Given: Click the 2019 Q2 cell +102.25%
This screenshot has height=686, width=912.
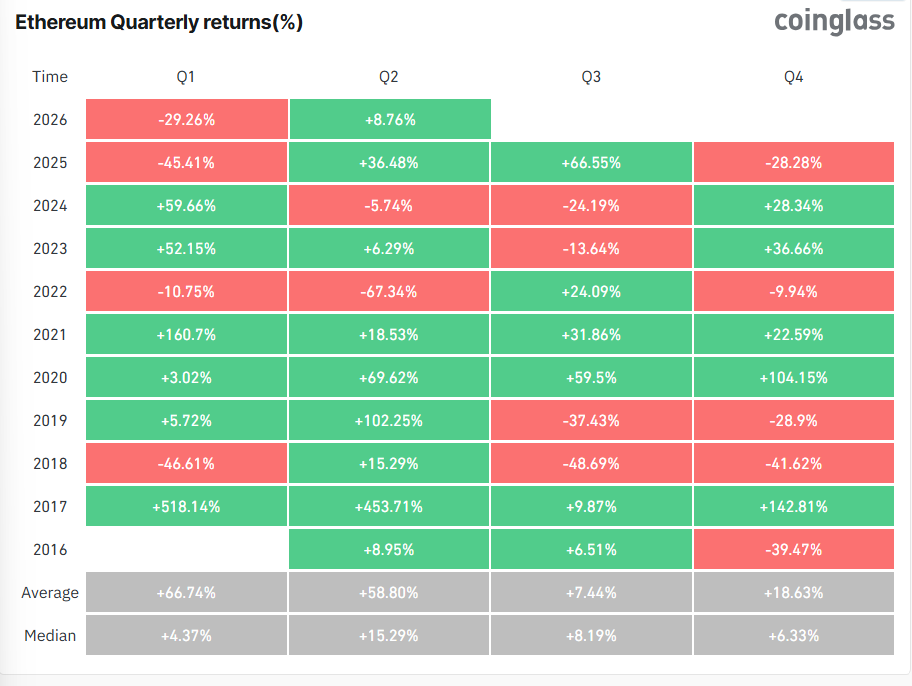Looking at the screenshot, I should tap(389, 421).
